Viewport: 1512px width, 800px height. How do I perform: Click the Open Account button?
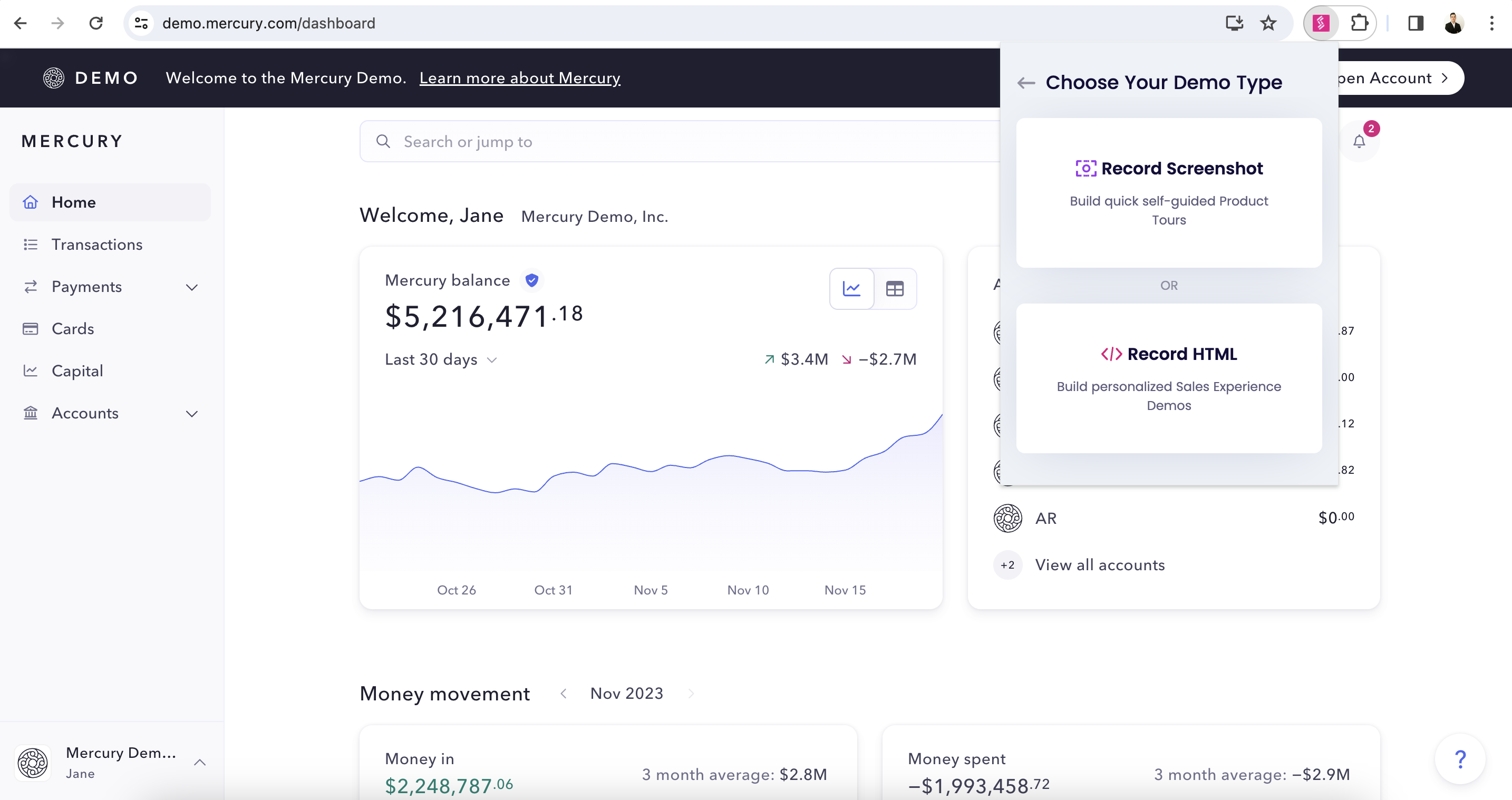click(x=1399, y=78)
